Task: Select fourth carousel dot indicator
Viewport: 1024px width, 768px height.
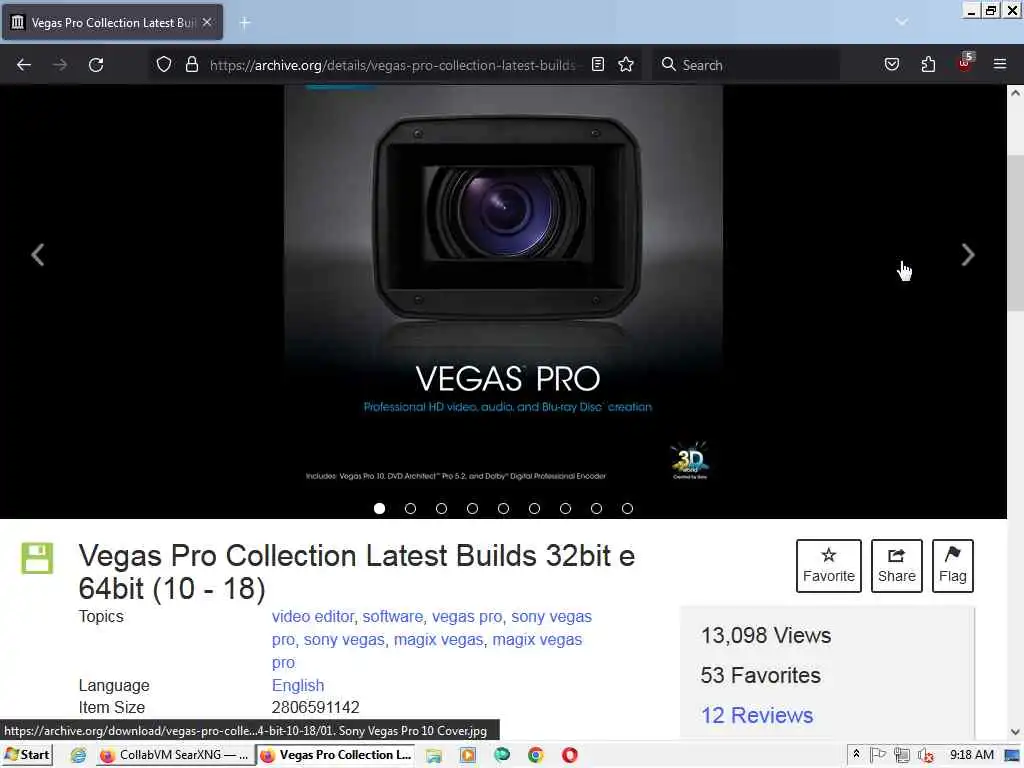Action: tap(472, 508)
